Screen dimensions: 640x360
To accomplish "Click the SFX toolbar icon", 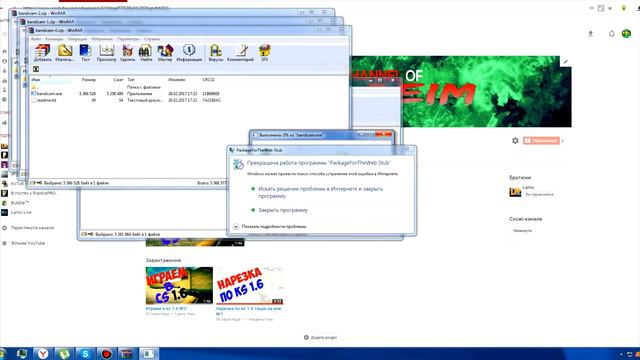I will pyautogui.click(x=264, y=53).
